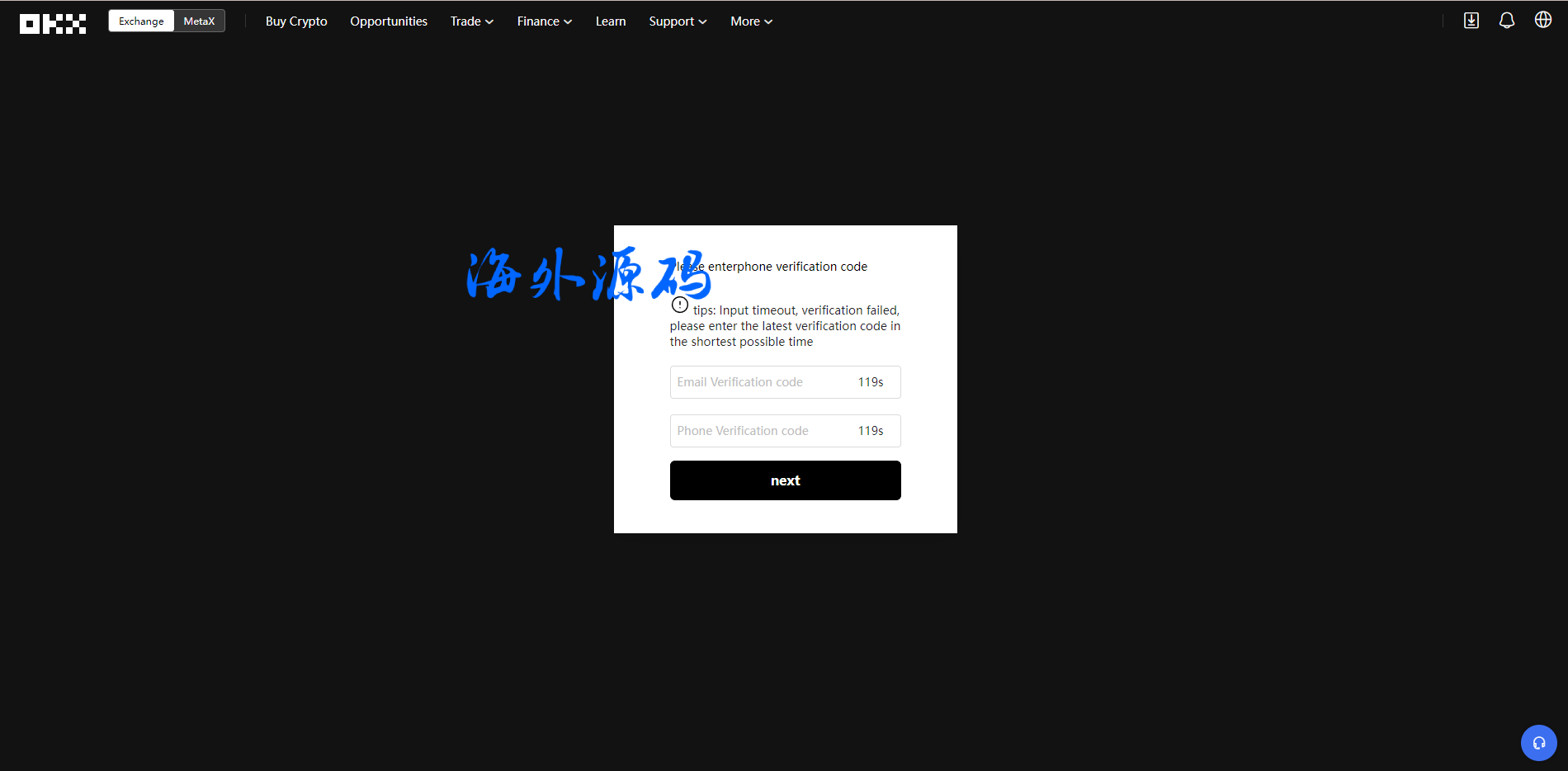Switch to Exchange mode
Screen dimensions: 1568x771
[x=141, y=21]
